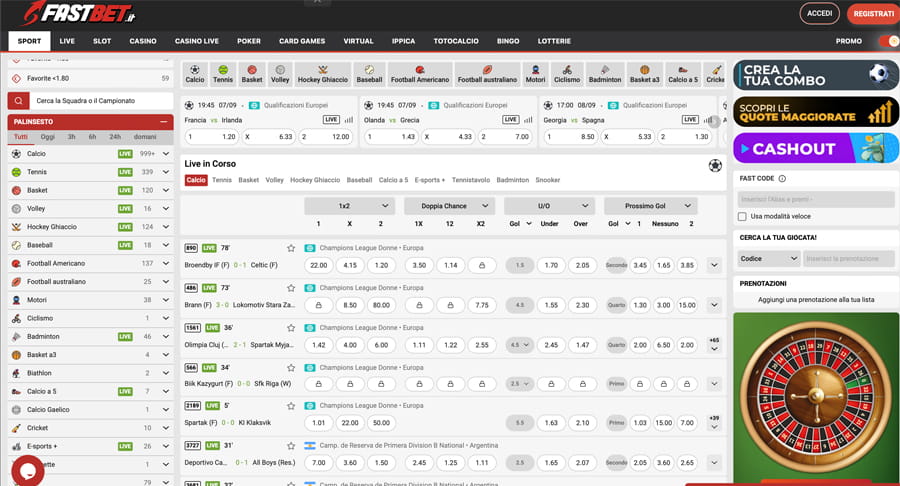Open Football australiano from top sport bar
This screenshot has height=486, width=900.
click(487, 75)
